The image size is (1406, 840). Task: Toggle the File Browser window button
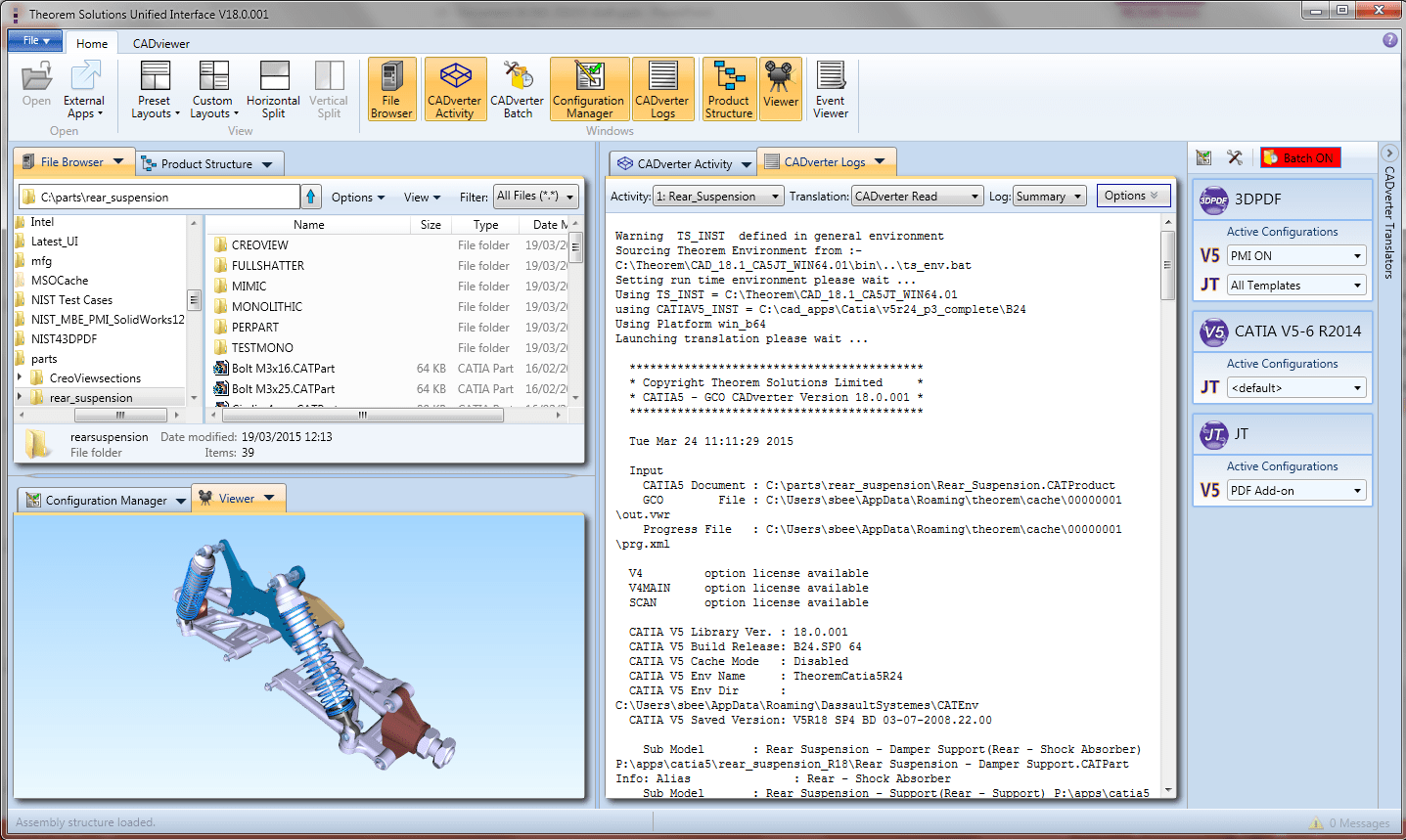391,89
